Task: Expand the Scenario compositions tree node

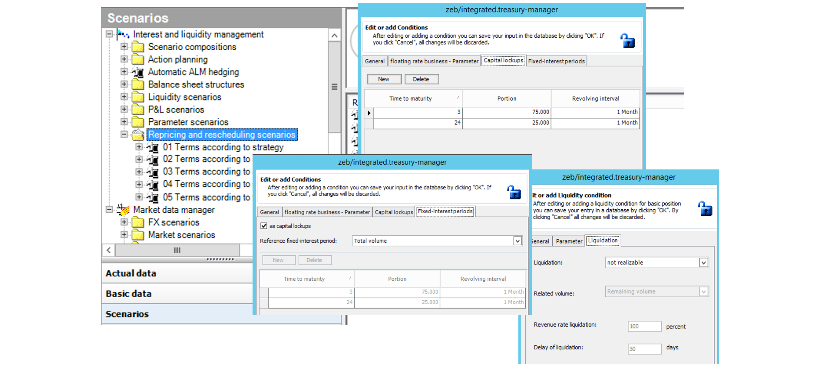Action: pyautogui.click(x=124, y=47)
